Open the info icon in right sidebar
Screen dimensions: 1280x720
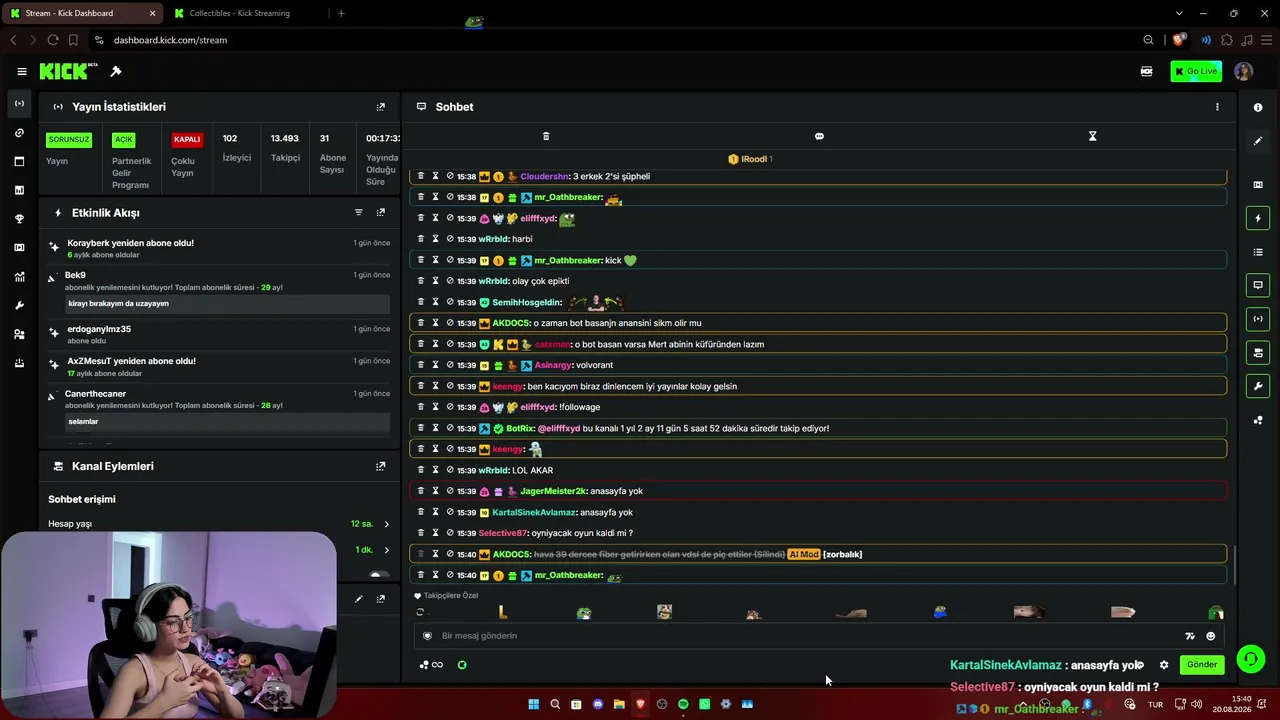coord(1258,107)
